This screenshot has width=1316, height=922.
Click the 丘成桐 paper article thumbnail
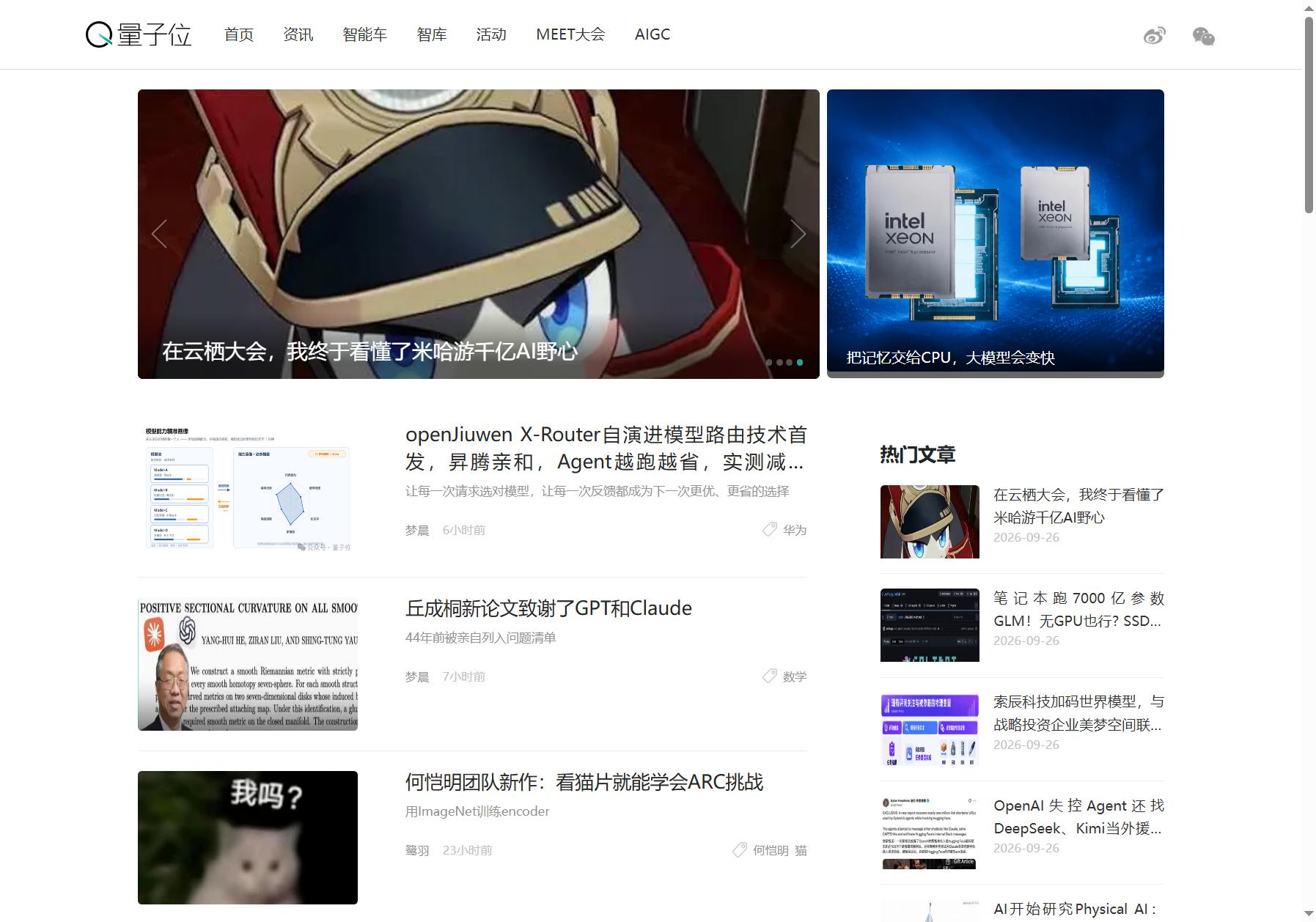click(248, 665)
